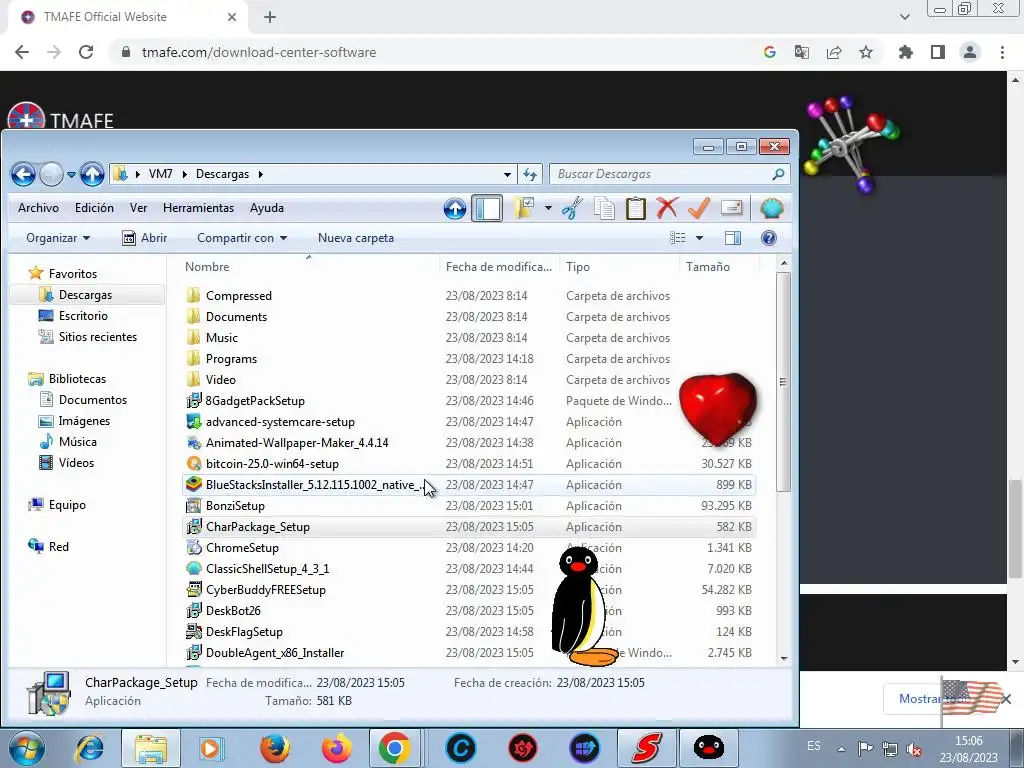Open the Edición menu
Screen dimensions: 1024x768
[94, 208]
